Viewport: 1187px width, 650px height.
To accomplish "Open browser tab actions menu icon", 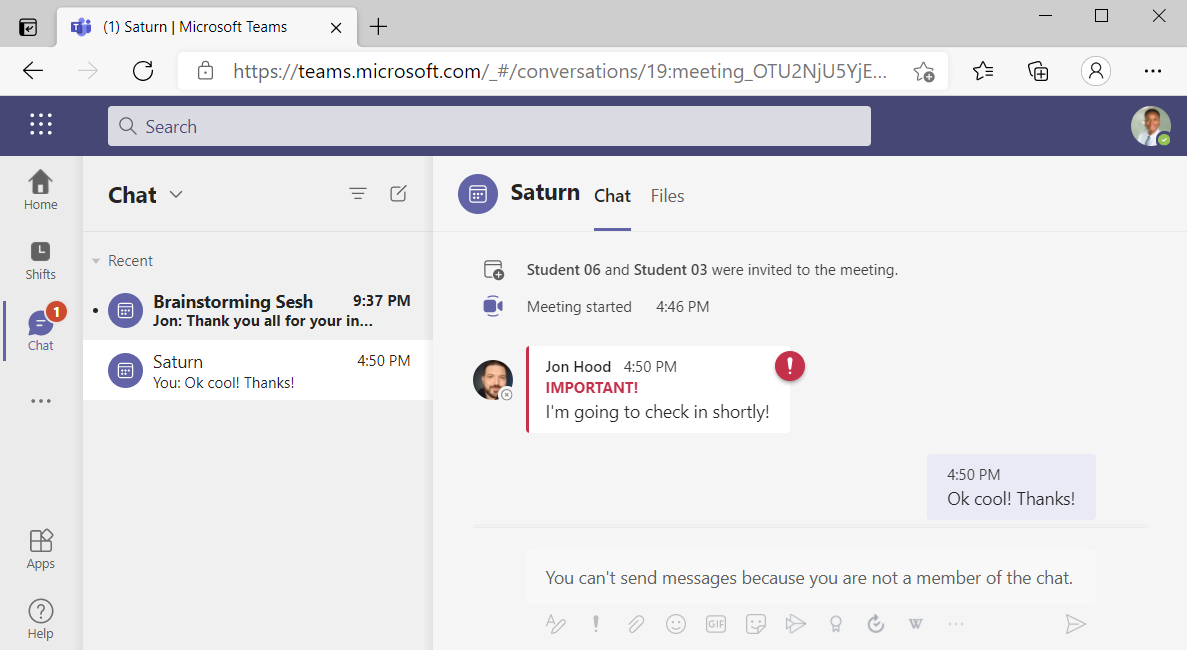I will click(28, 27).
